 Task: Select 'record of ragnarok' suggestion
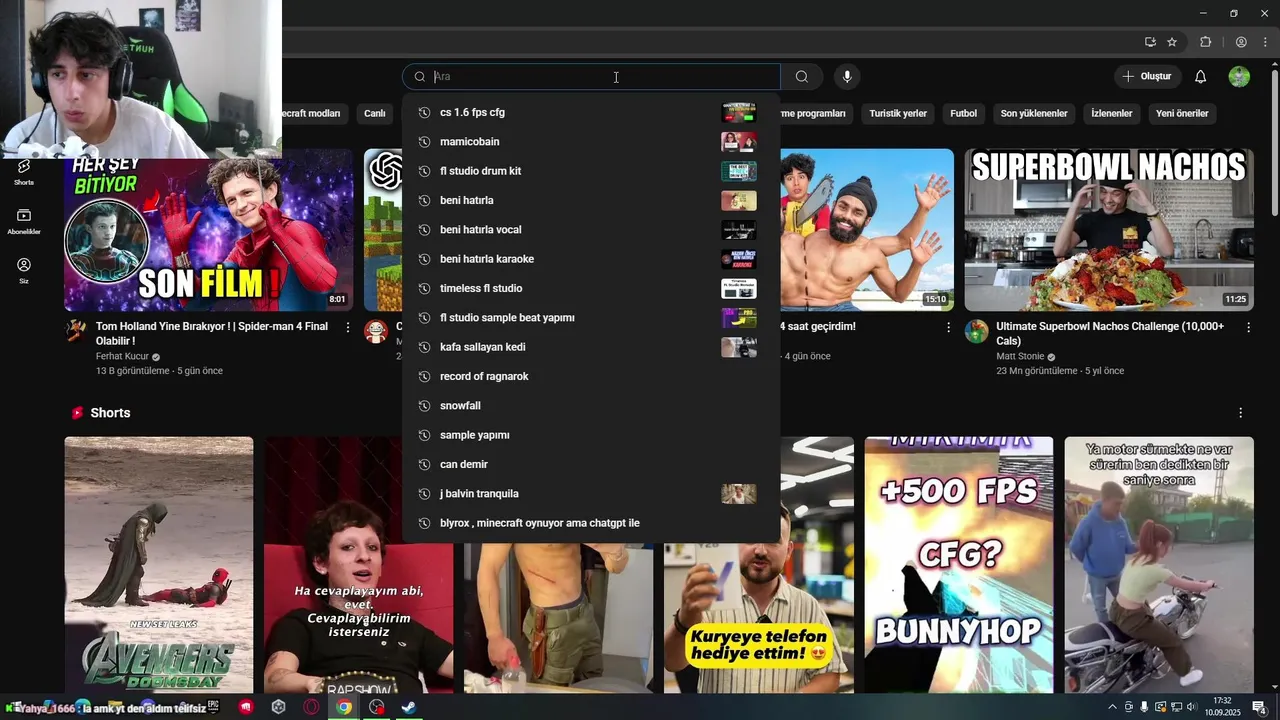click(x=591, y=376)
